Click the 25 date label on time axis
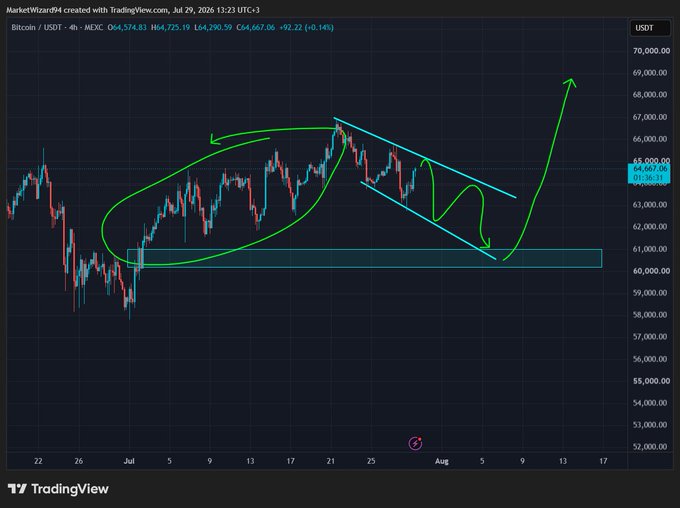 (x=371, y=461)
